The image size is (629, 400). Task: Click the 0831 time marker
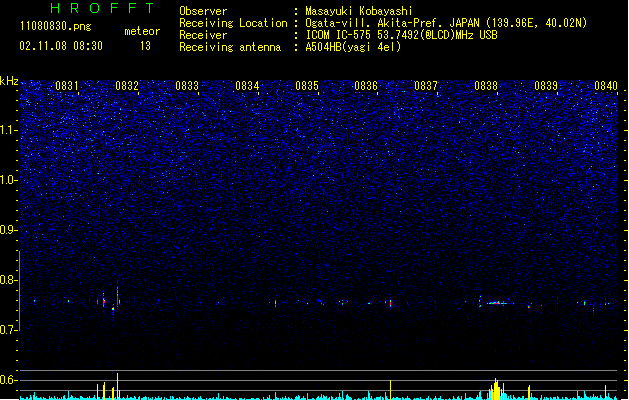(67, 86)
